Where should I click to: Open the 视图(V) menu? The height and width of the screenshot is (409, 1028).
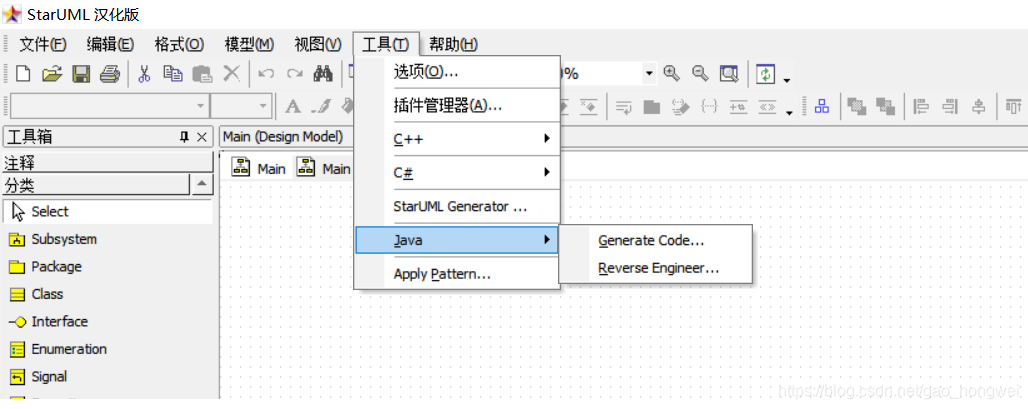[x=317, y=45]
